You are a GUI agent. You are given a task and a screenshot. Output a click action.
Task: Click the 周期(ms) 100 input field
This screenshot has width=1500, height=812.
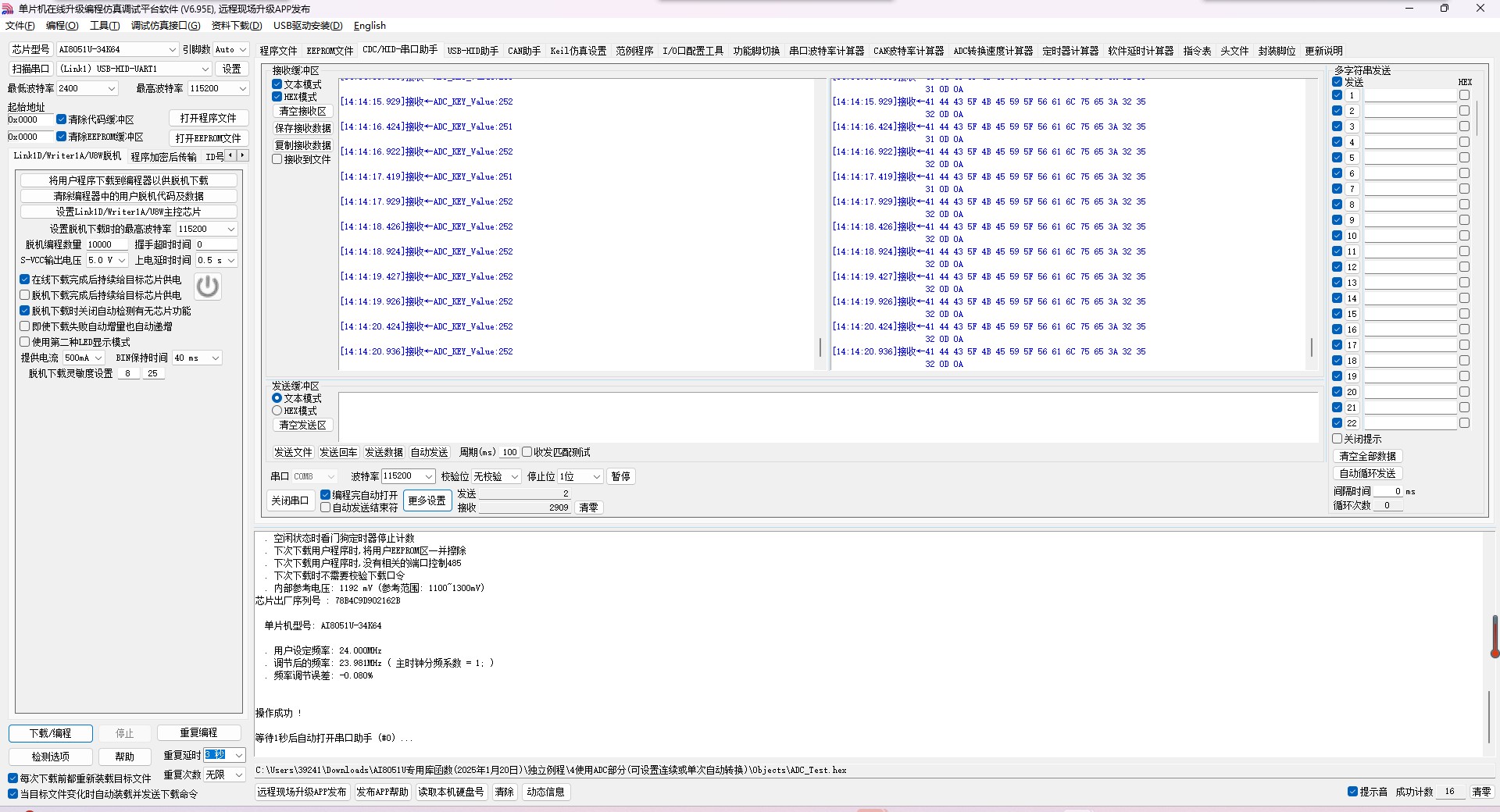point(509,452)
